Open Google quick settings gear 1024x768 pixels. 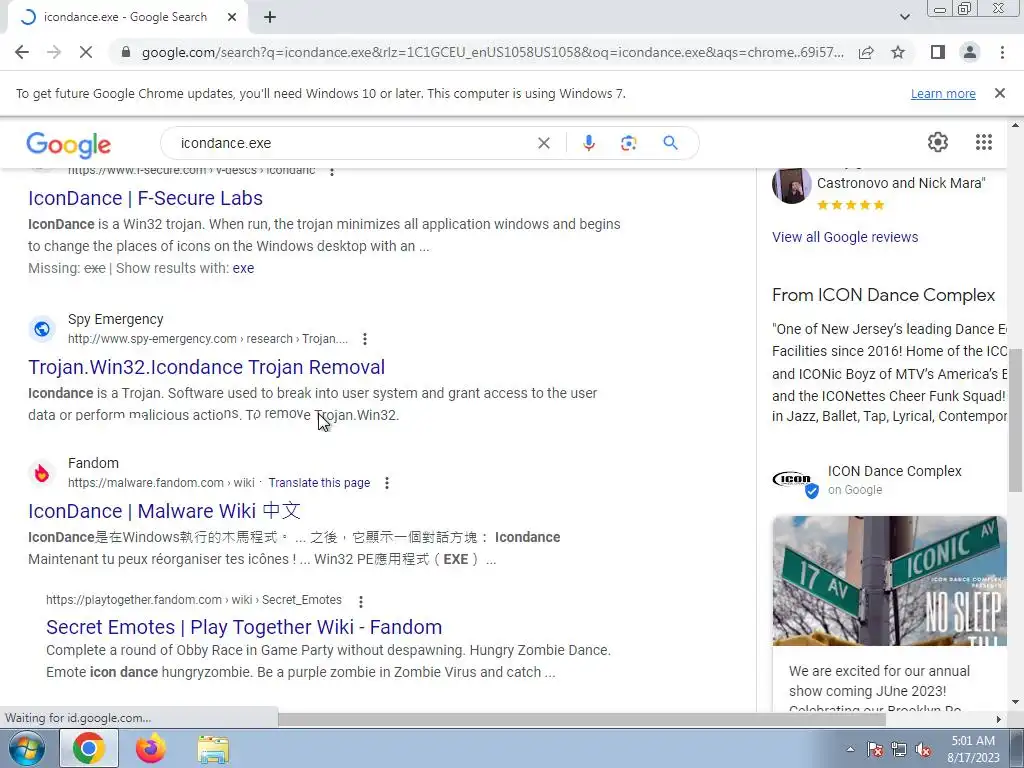click(x=938, y=142)
